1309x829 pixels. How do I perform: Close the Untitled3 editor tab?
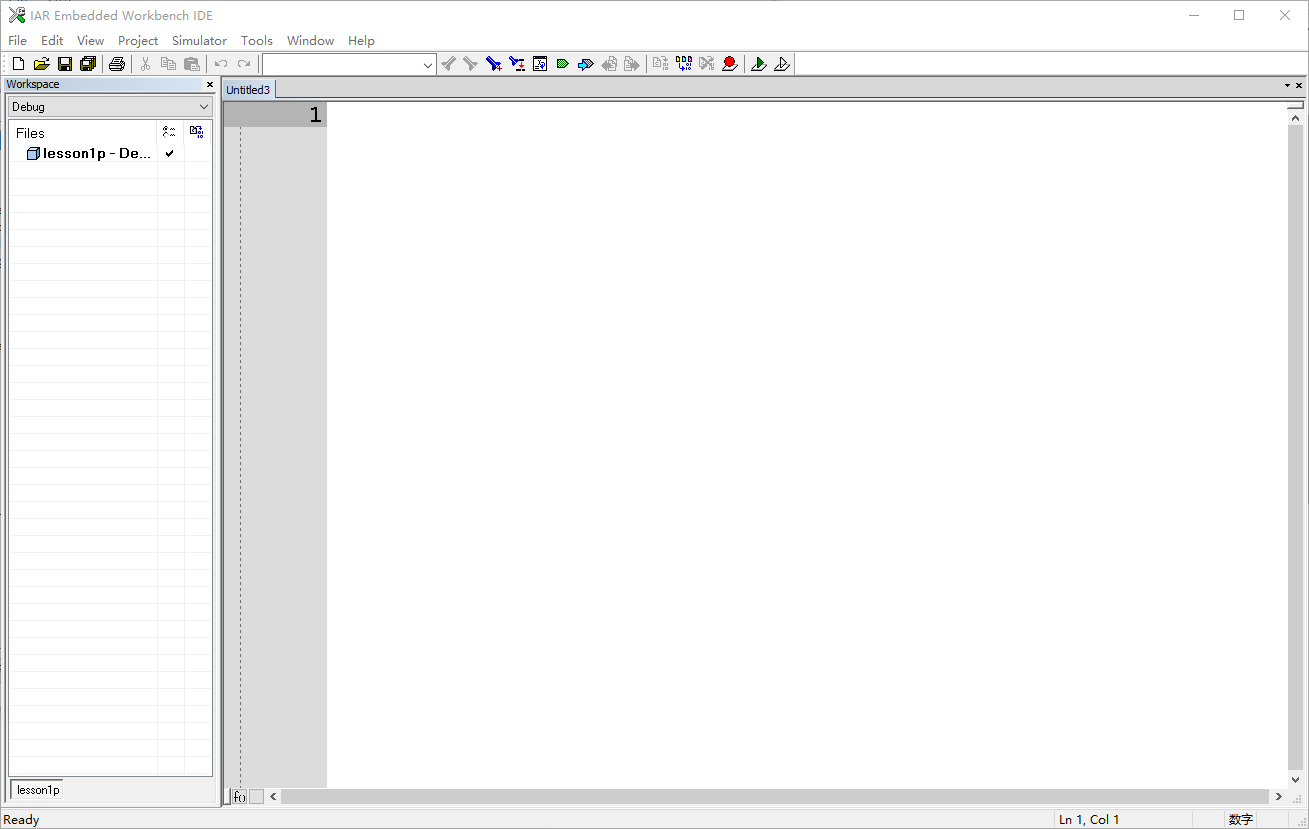1299,86
